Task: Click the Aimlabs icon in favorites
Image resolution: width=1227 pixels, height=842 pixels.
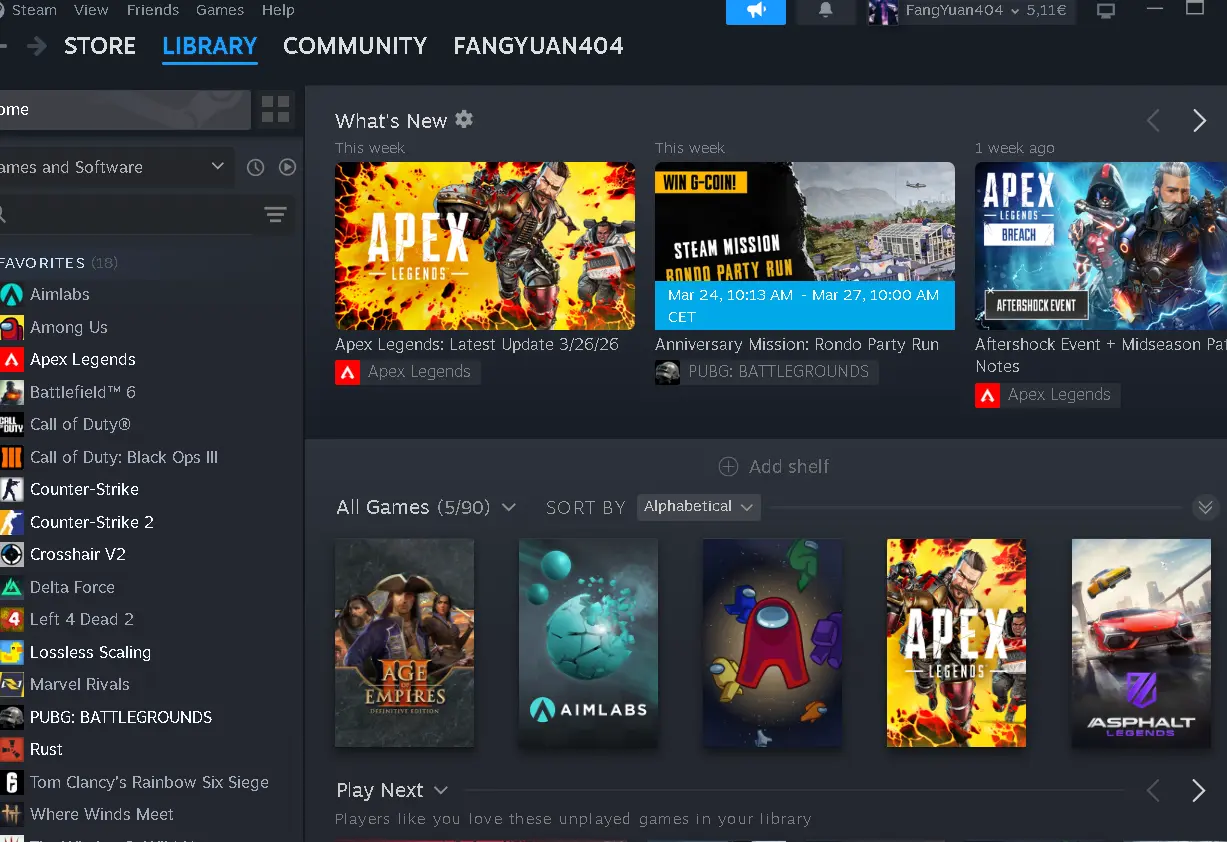Action: pyautogui.click(x=11, y=294)
